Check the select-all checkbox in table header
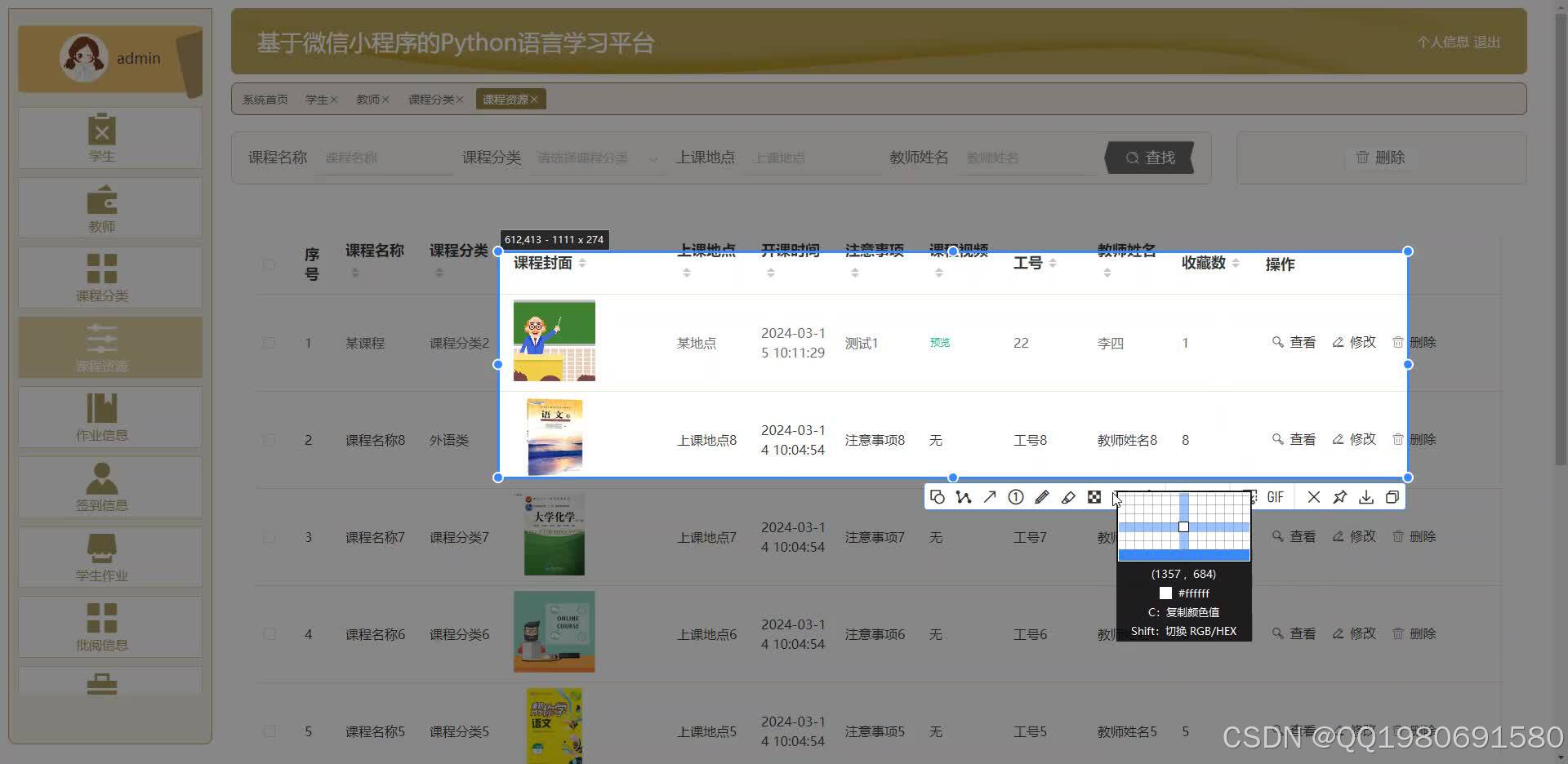The image size is (1568, 764). (269, 264)
